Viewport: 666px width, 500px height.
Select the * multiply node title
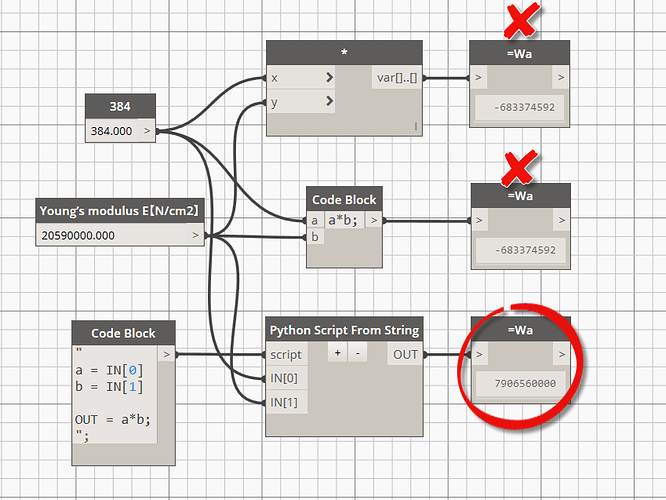[x=344, y=53]
